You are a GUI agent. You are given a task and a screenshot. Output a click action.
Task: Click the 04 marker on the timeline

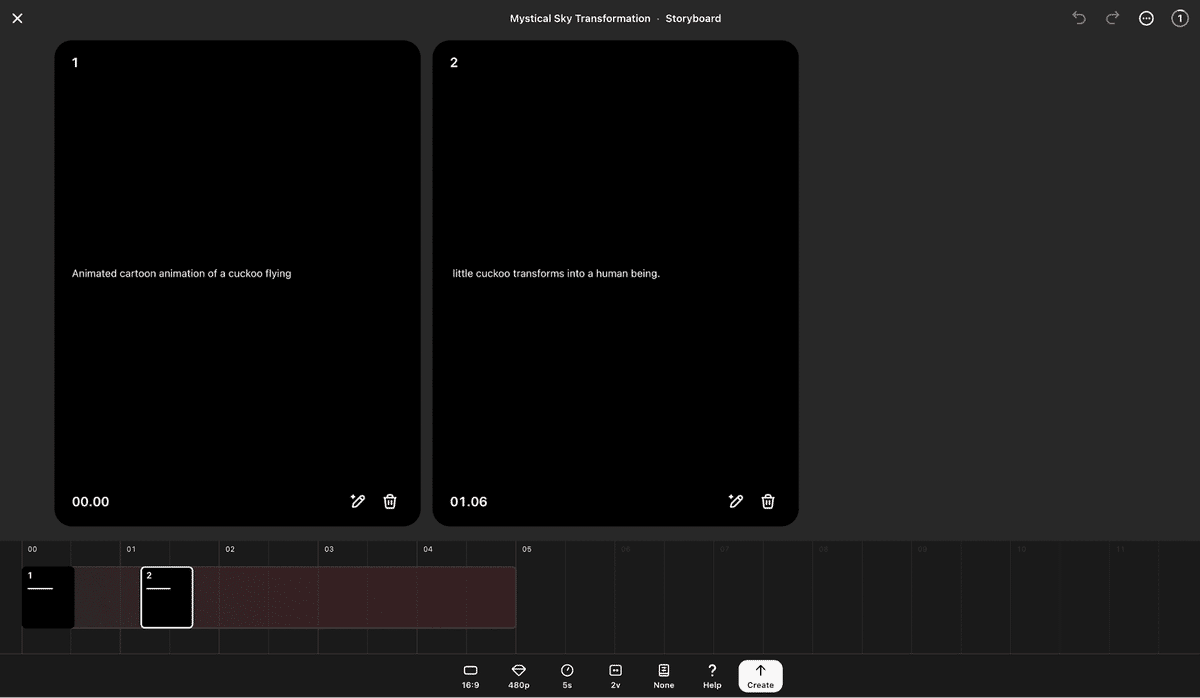coord(428,549)
